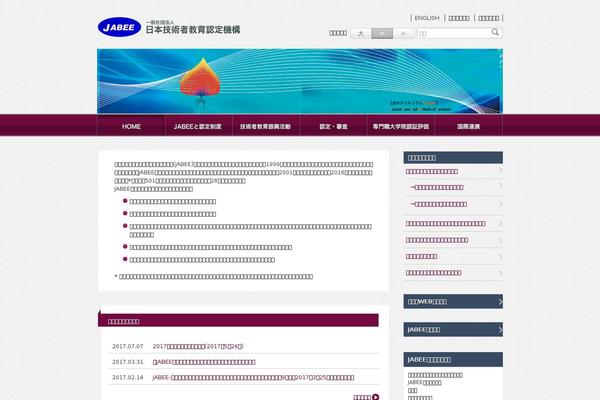This screenshot has width=600, height=400.
Task: Open the 技術者教育振興活動 menu item
Action: (266, 126)
